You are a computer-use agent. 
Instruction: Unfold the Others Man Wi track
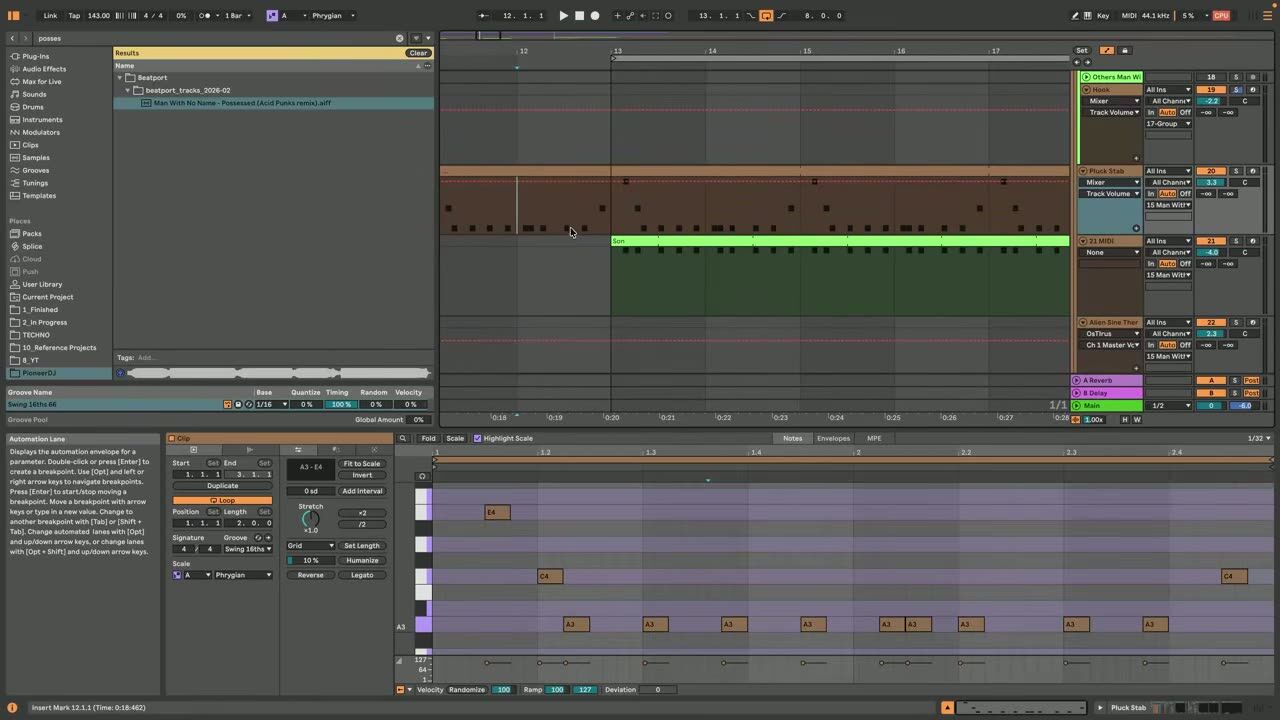[1086, 77]
